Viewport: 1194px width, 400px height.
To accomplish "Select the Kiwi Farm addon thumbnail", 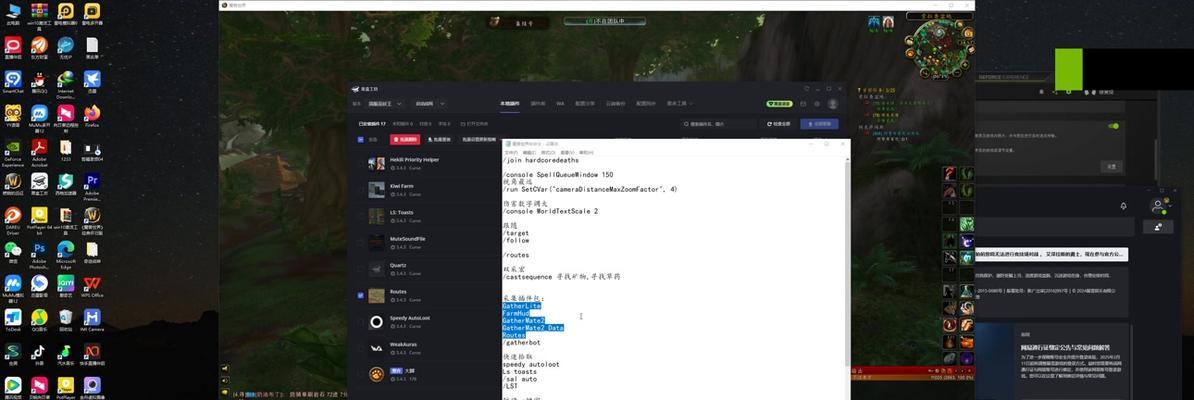I will tap(376, 190).
